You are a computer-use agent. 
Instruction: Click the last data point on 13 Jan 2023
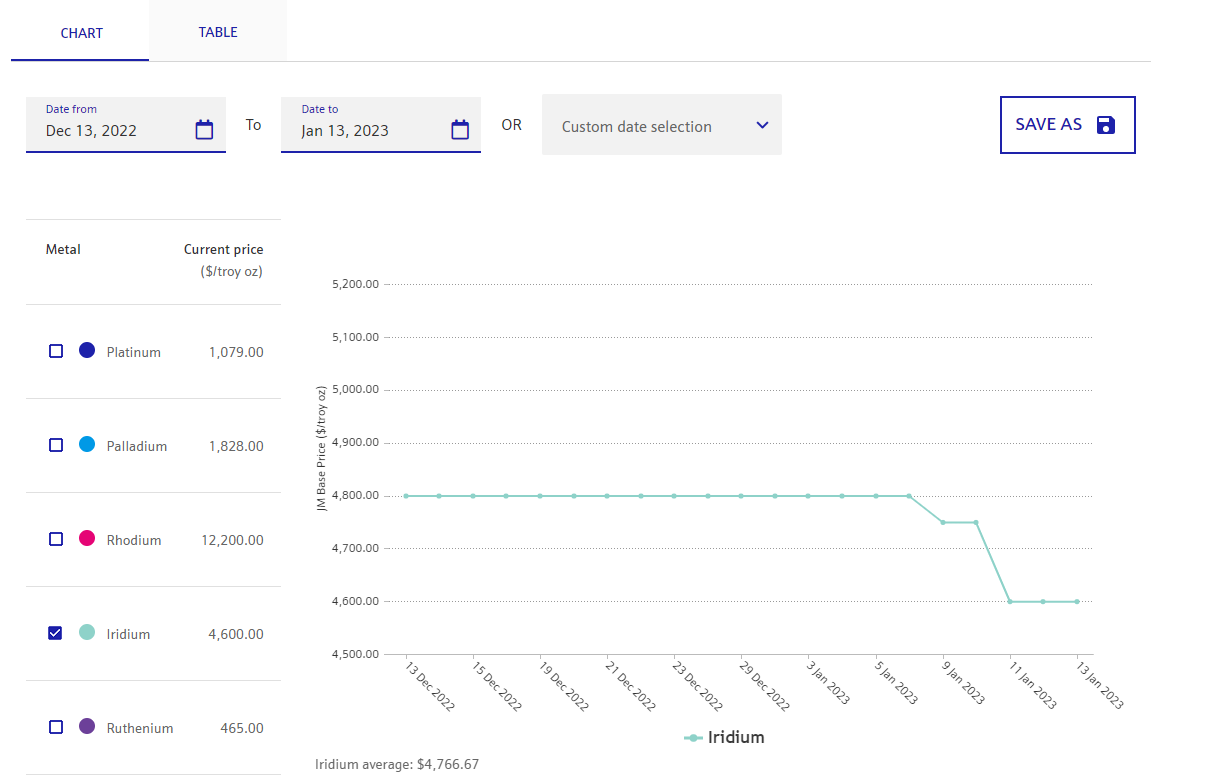click(x=1077, y=601)
